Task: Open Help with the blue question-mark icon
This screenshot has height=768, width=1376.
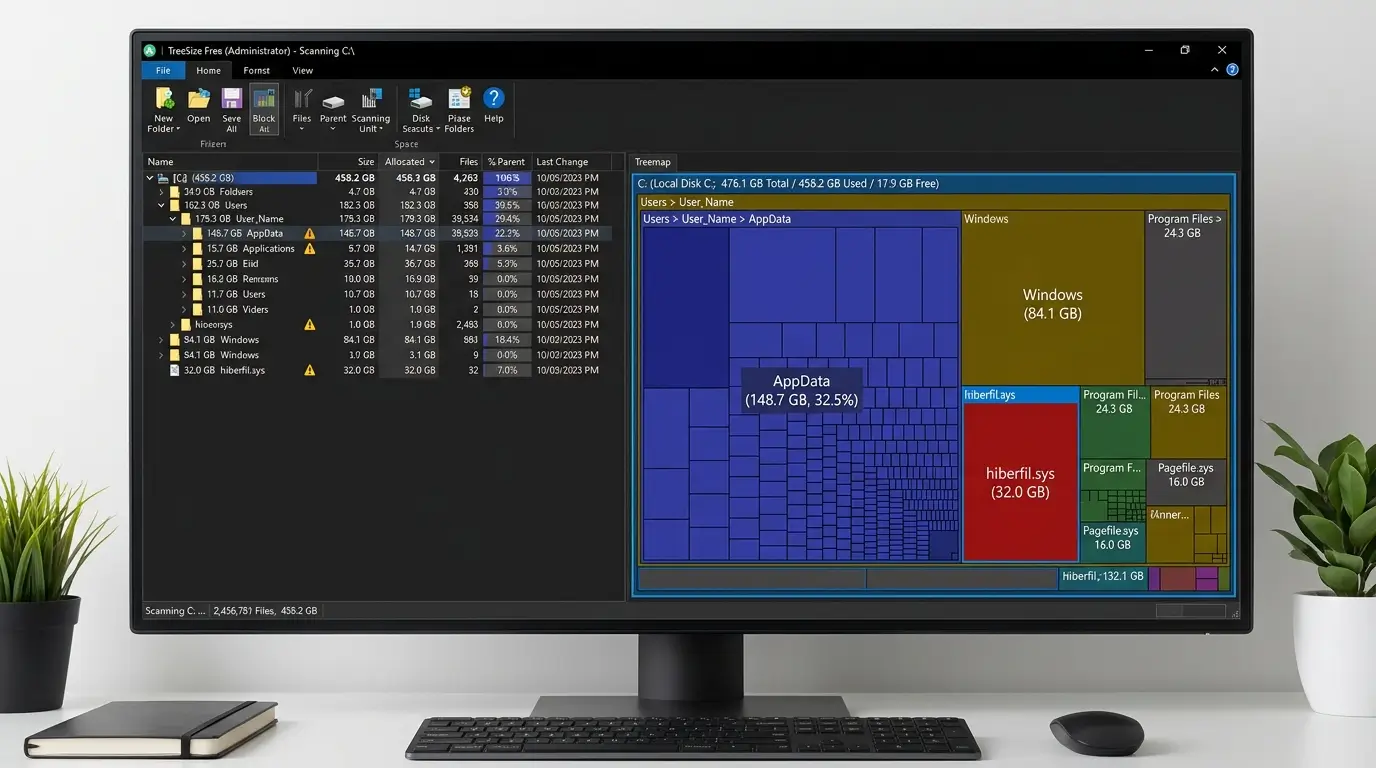Action: click(494, 98)
